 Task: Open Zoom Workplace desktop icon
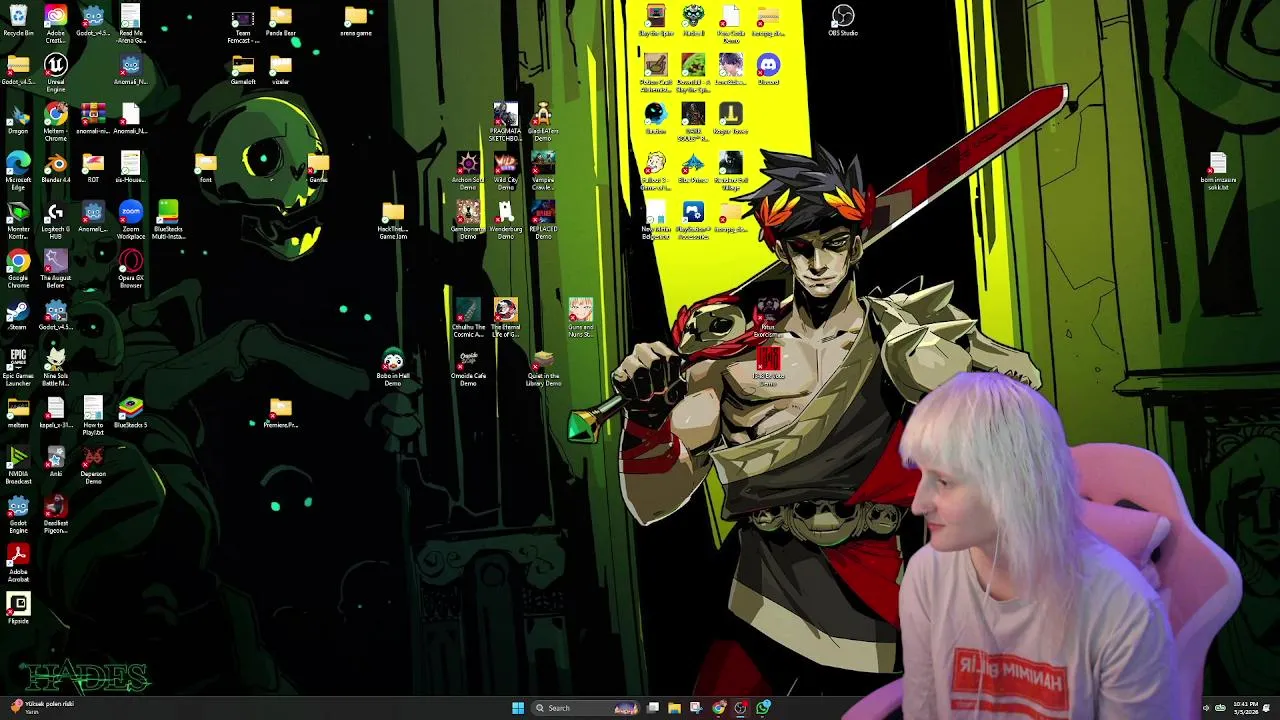131,220
